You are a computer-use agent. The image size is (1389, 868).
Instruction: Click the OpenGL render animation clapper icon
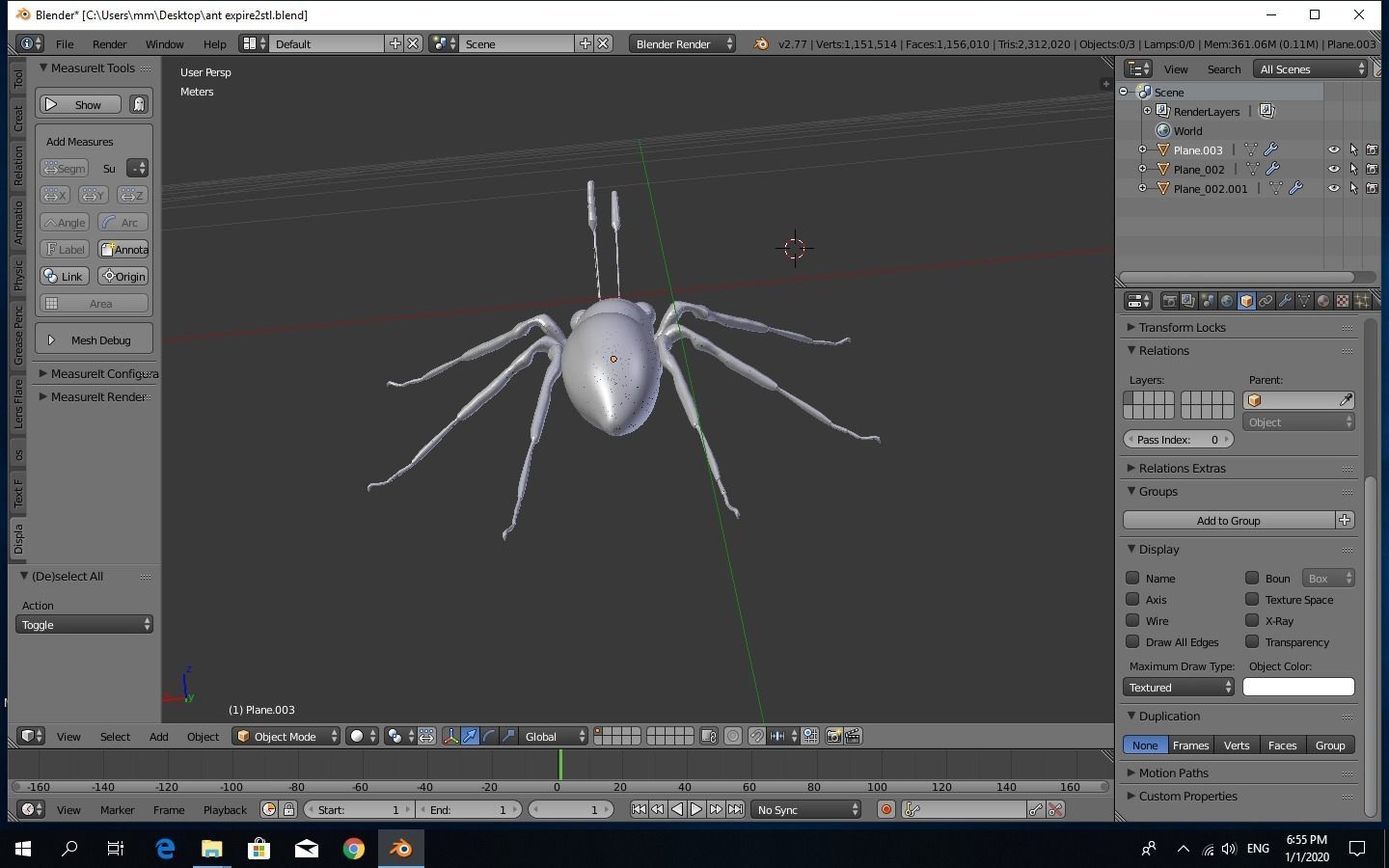pos(853,736)
